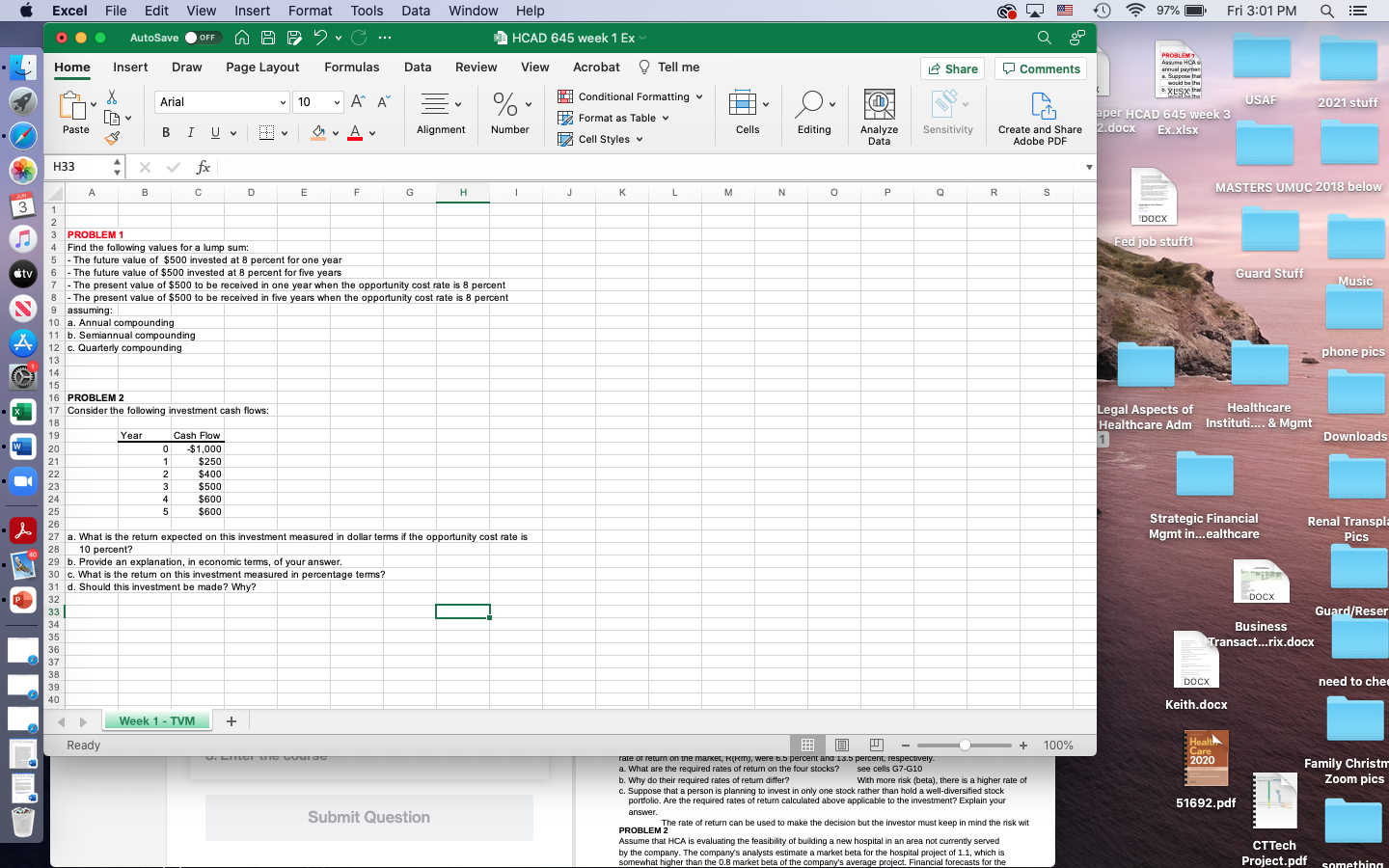Click the Share button
This screenshot has height=868, width=1389.
click(x=952, y=68)
